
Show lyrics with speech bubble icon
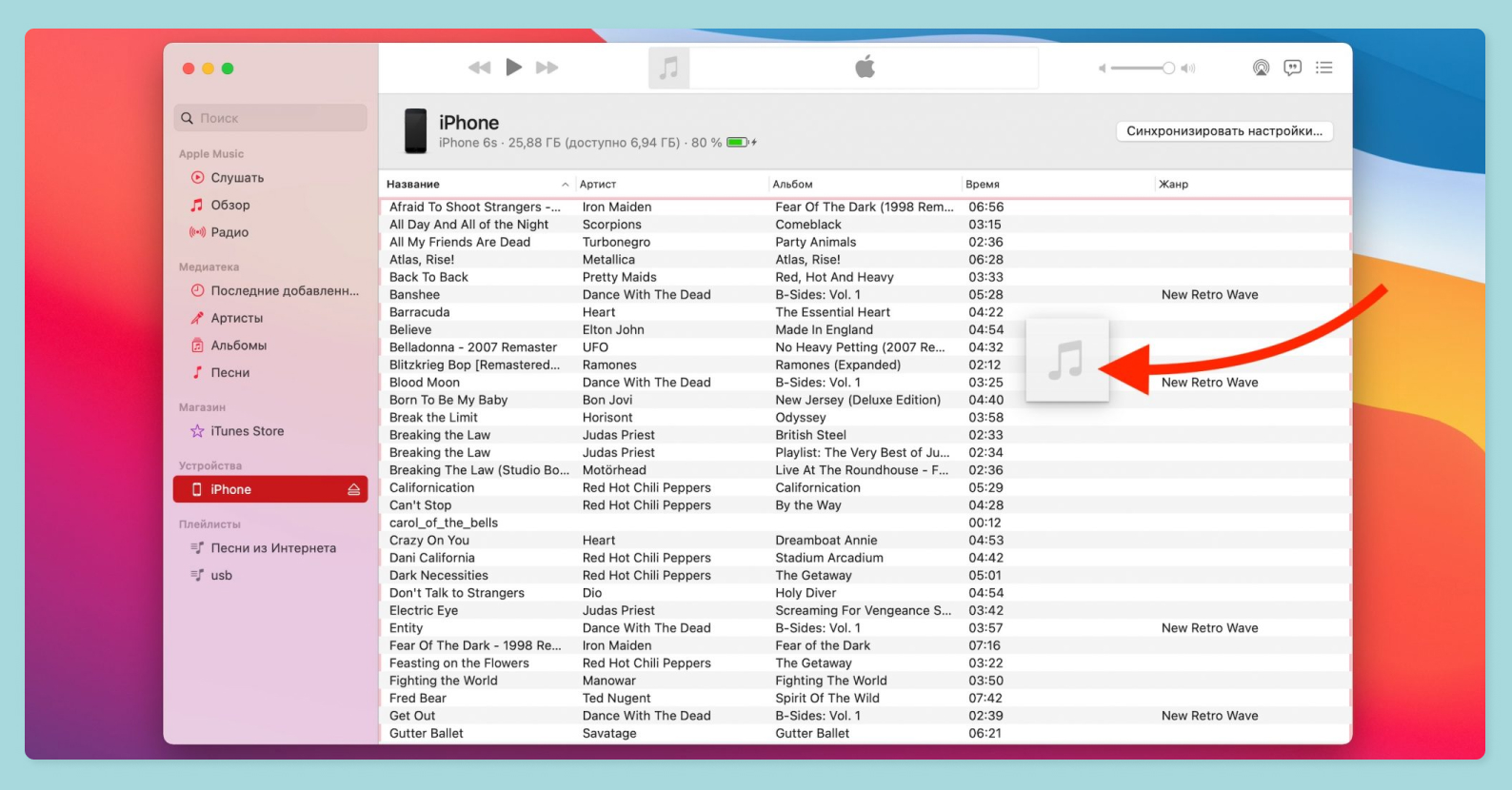(x=1292, y=68)
